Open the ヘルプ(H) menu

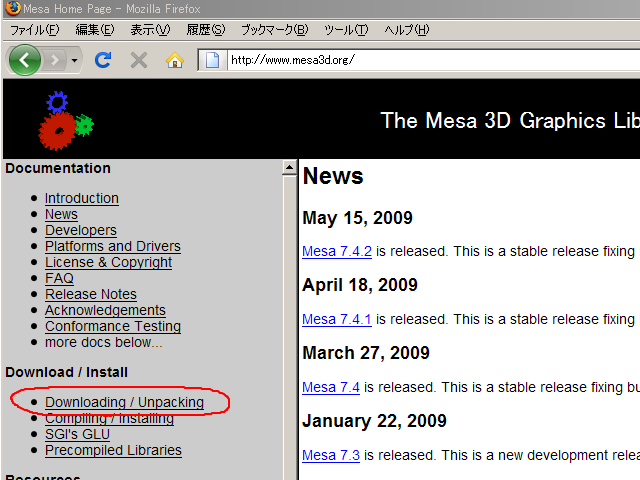[x=407, y=30]
